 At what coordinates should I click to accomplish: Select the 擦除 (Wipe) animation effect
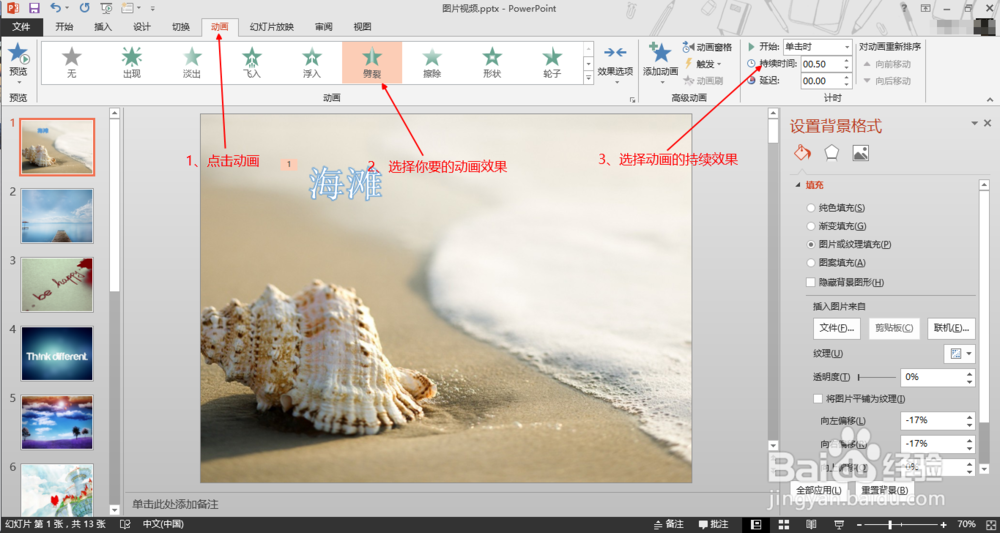pyautogui.click(x=432, y=62)
